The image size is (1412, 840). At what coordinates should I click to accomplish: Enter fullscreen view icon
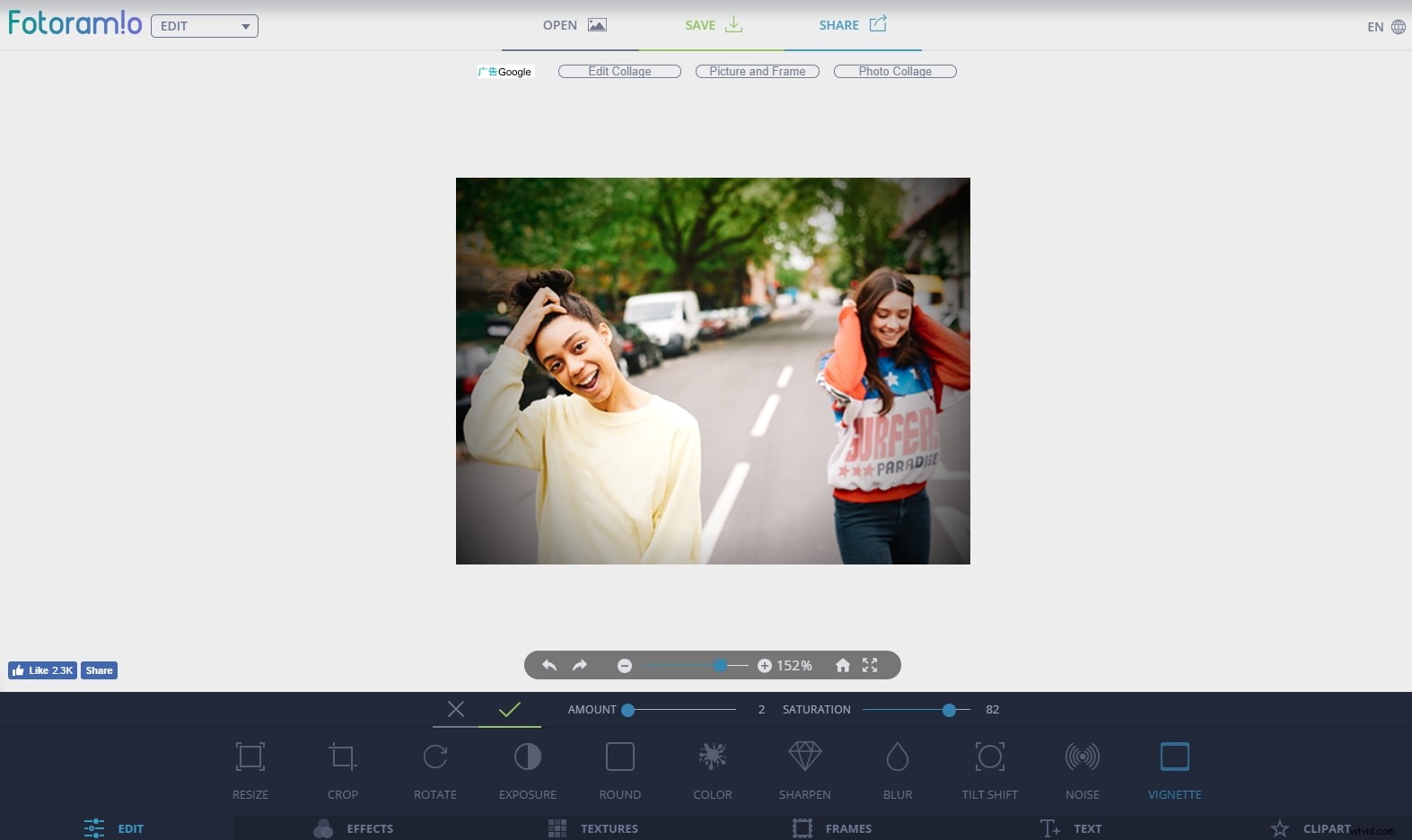(x=870, y=665)
